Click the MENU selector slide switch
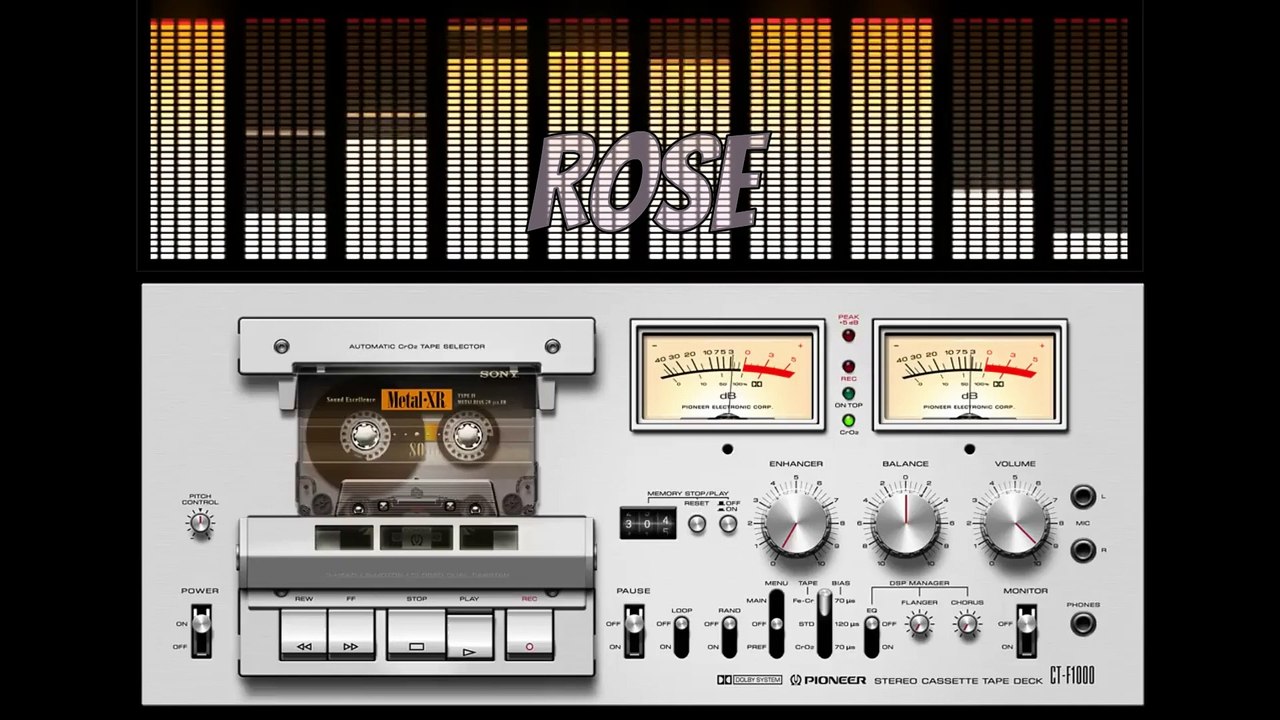The height and width of the screenshot is (720, 1280). tap(777, 623)
